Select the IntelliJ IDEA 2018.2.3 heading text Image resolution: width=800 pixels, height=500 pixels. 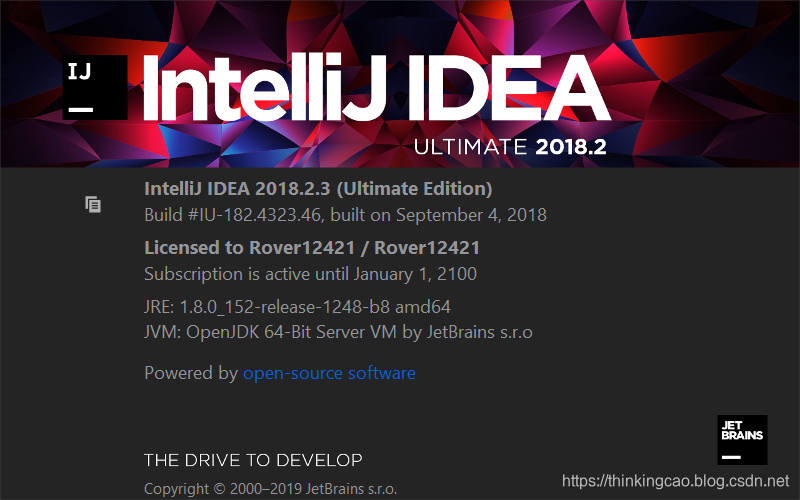coord(318,189)
